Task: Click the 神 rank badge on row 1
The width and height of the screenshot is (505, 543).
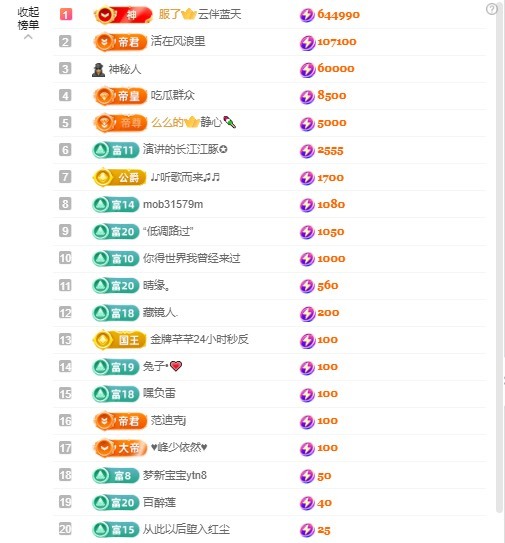Action: pyautogui.click(x=123, y=15)
